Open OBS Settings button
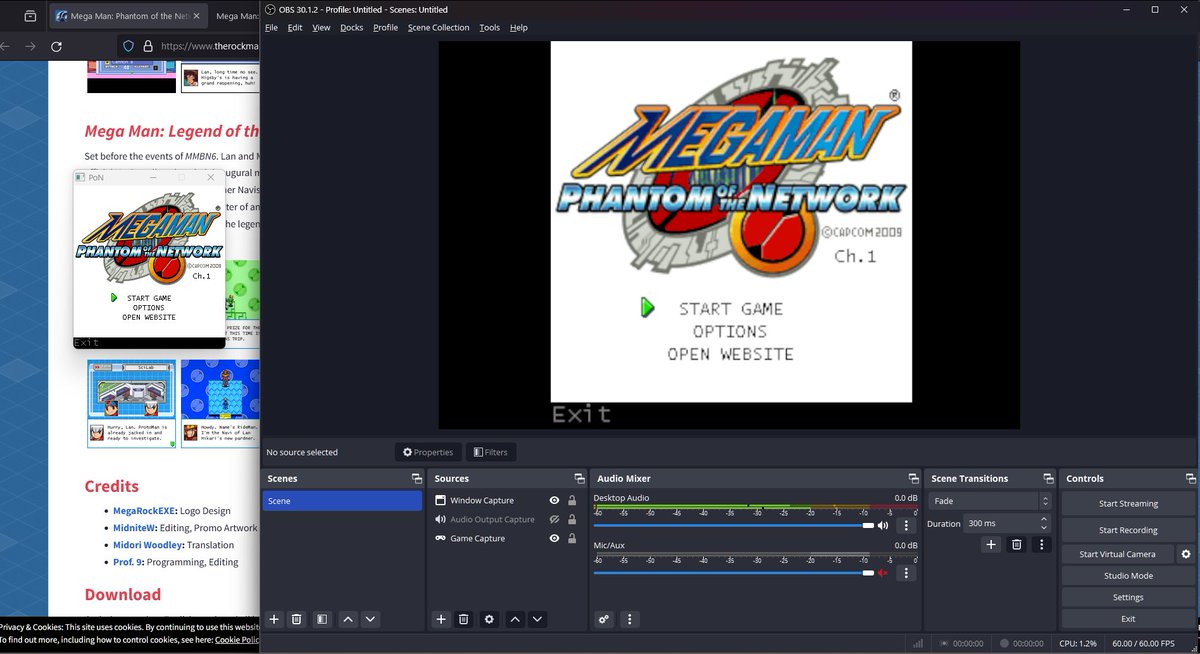This screenshot has width=1200, height=654. point(1128,597)
